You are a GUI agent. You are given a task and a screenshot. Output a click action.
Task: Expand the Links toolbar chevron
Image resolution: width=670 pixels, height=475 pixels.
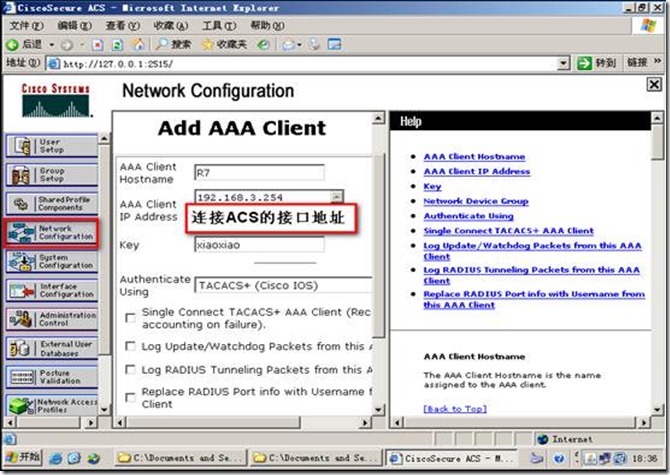click(657, 62)
